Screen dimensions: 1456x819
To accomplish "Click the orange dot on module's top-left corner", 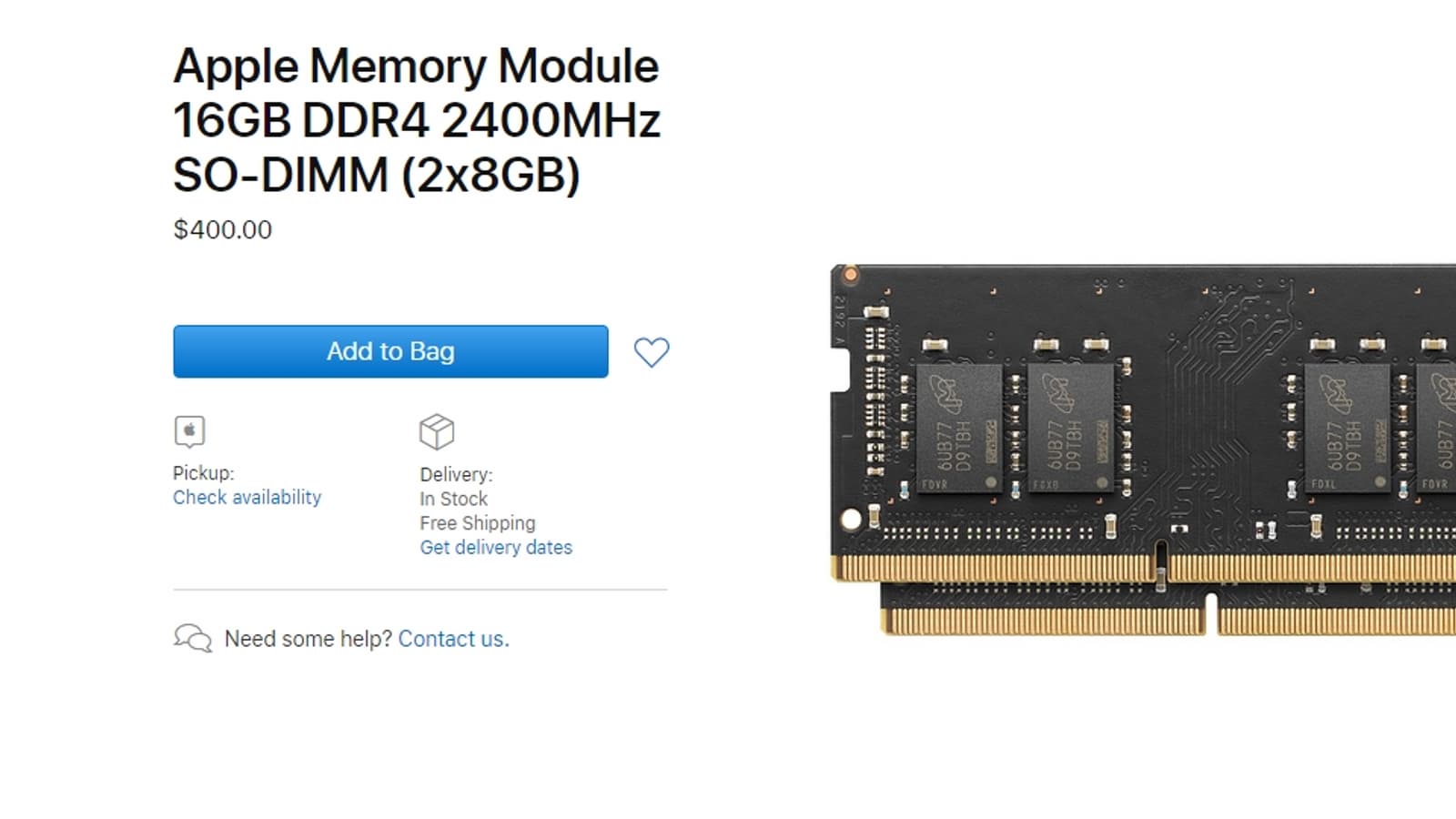I will point(850,274).
